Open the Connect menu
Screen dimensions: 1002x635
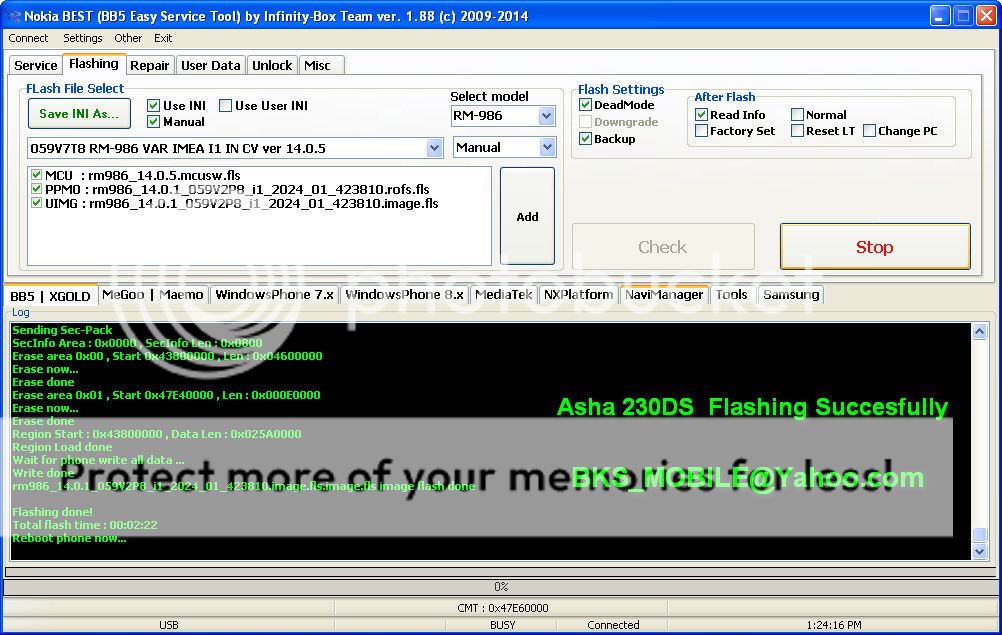click(x=28, y=38)
